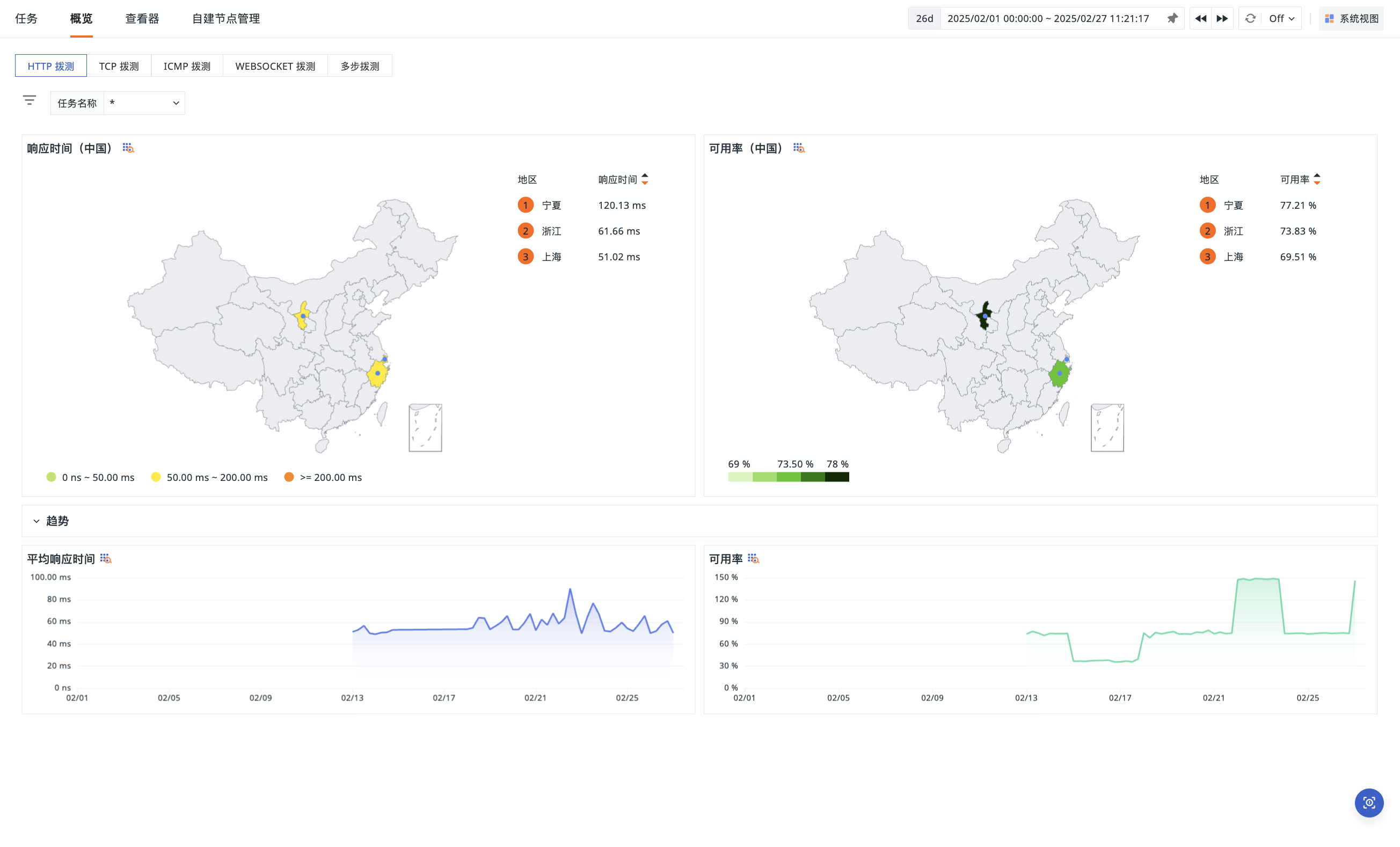Click the darkest green segment of the 可用率 color scale

[x=837, y=477]
